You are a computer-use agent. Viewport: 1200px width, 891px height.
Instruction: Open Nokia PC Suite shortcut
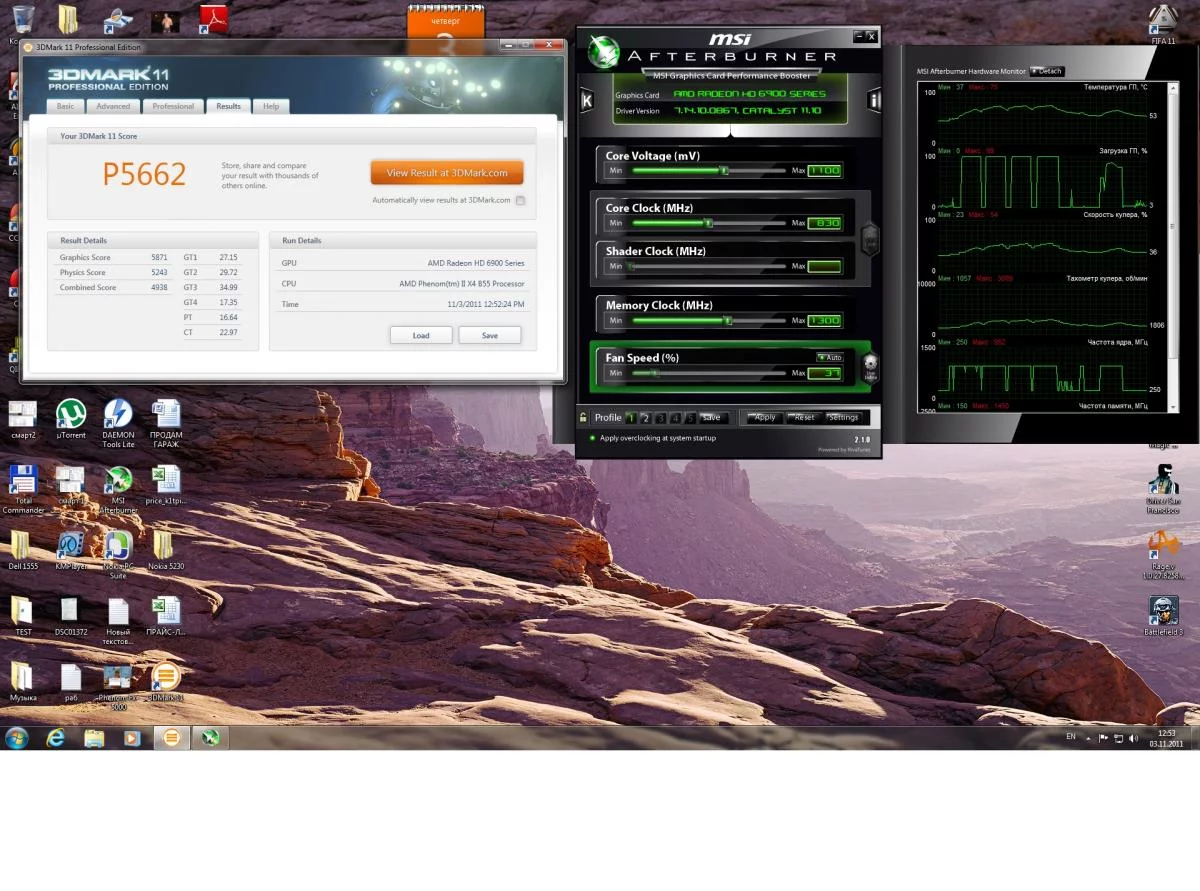pyautogui.click(x=118, y=555)
